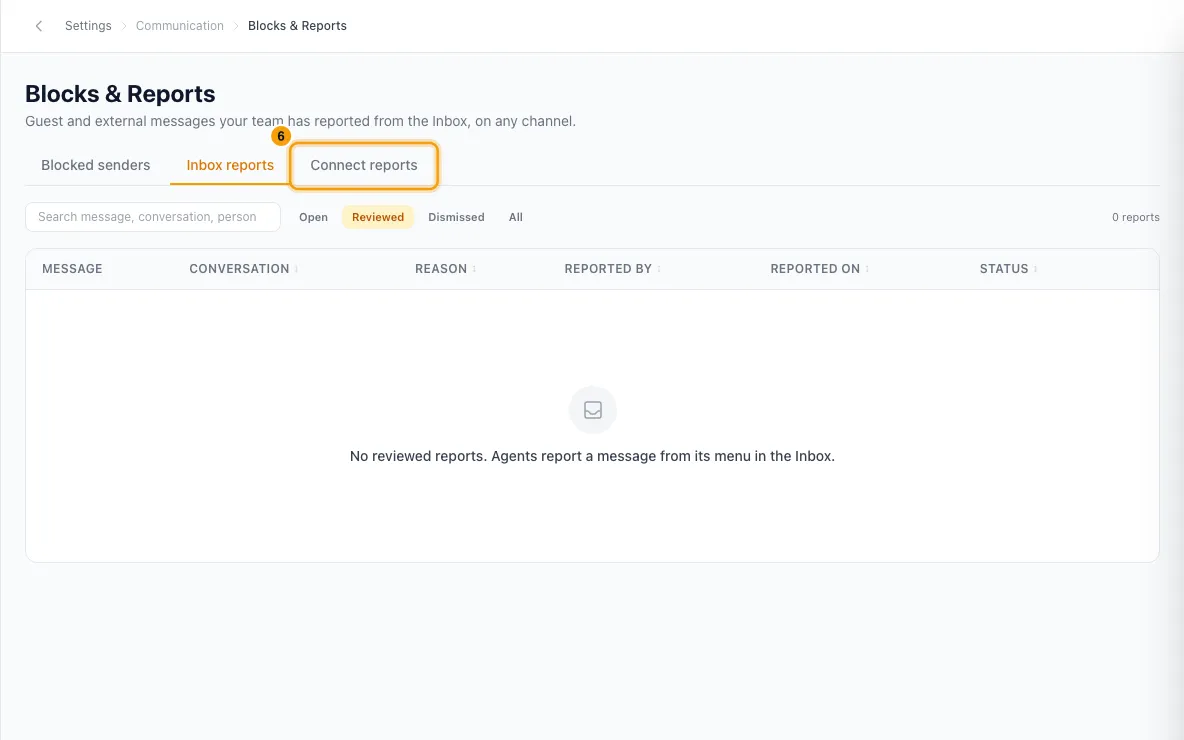Switch to Blocked senders tab
The height and width of the screenshot is (740, 1184).
tap(96, 165)
